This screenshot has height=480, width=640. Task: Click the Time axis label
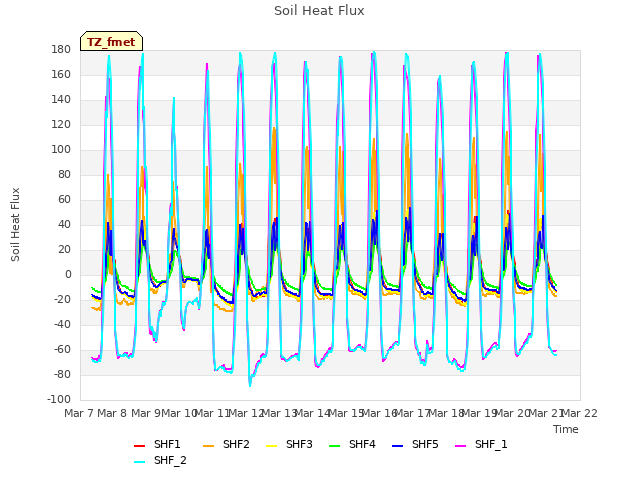click(x=566, y=429)
